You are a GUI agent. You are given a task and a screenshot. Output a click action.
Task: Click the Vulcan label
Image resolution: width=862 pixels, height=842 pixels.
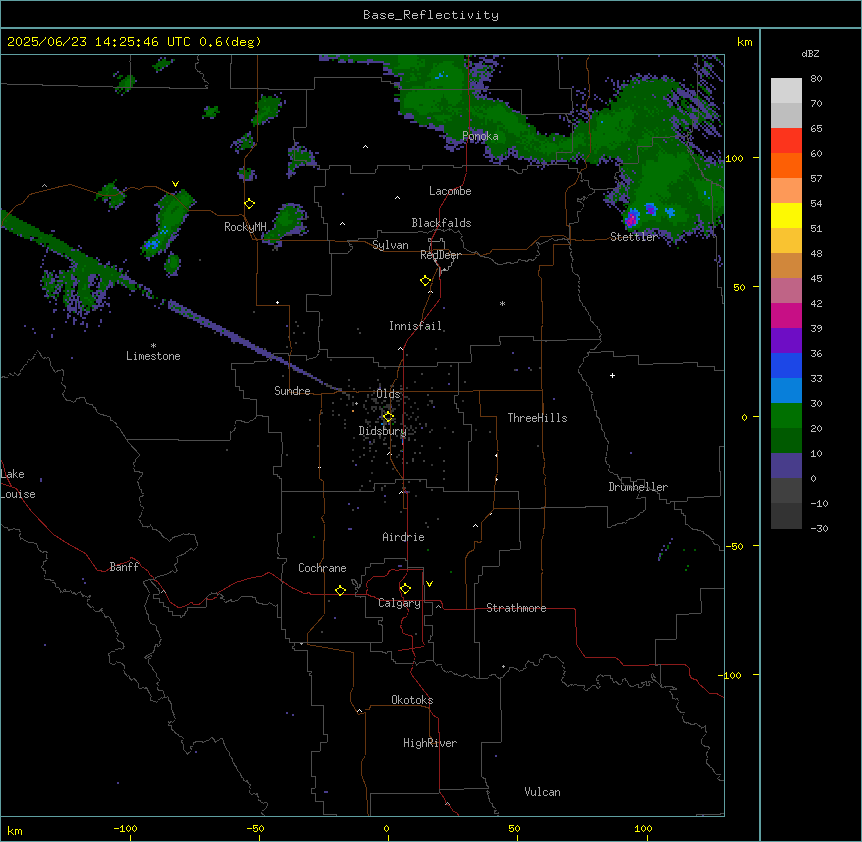[542, 792]
